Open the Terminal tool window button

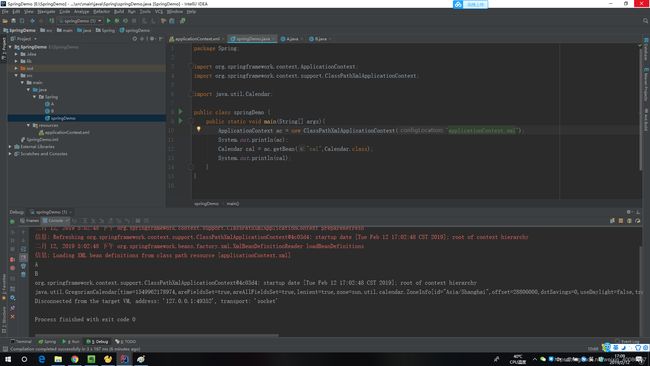21,342
